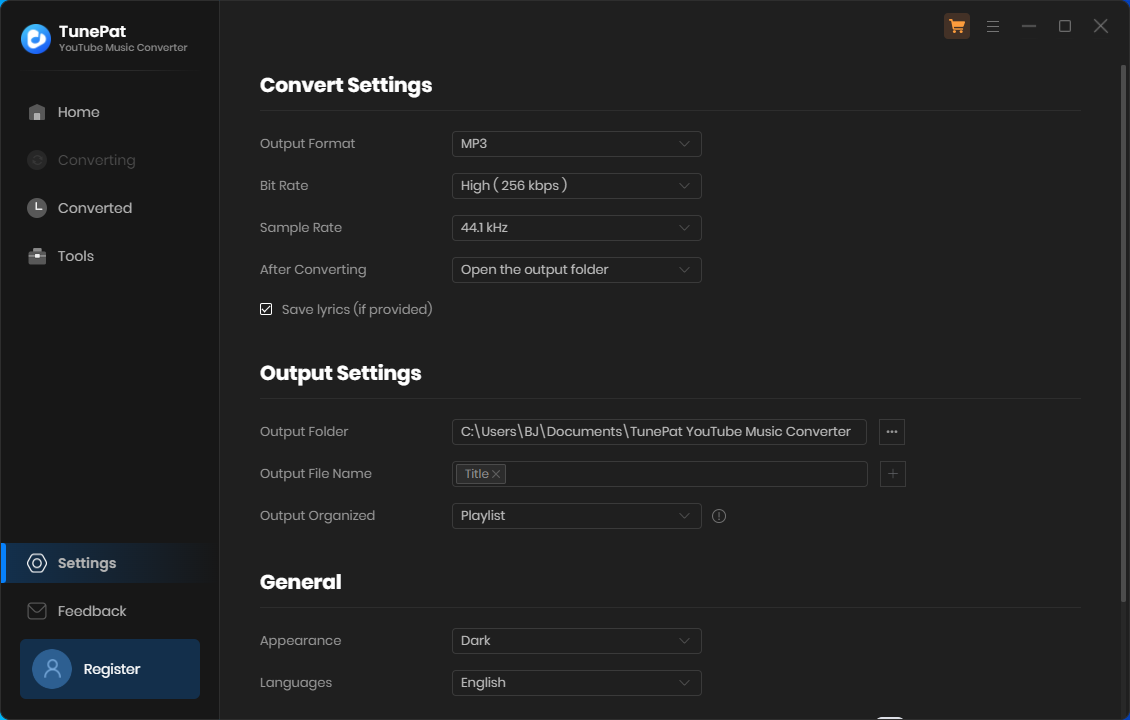Open the Bit Rate dropdown
This screenshot has width=1130, height=720.
(x=577, y=186)
